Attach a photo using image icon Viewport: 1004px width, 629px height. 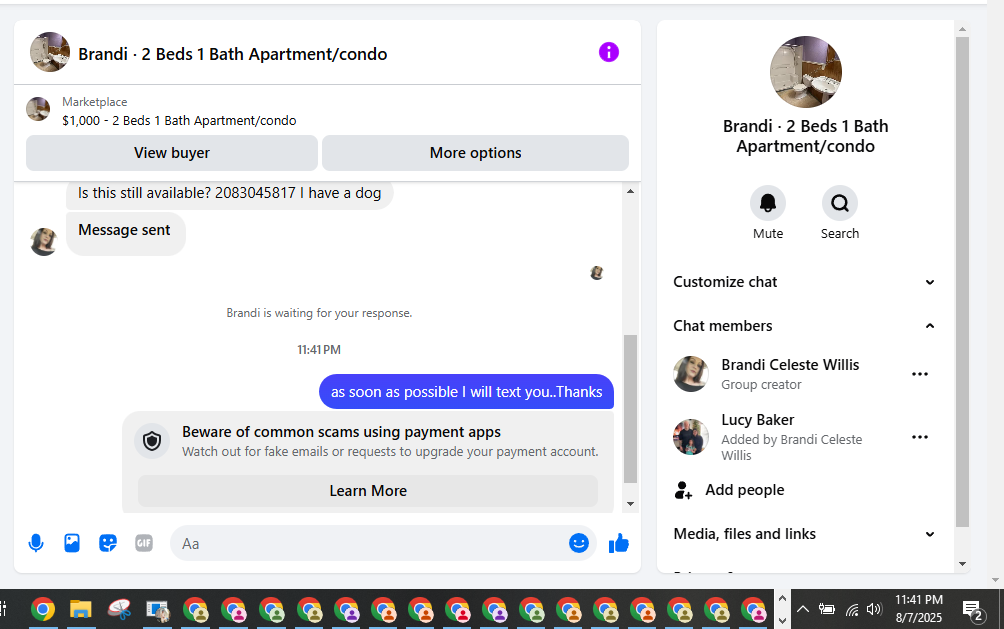[72, 543]
